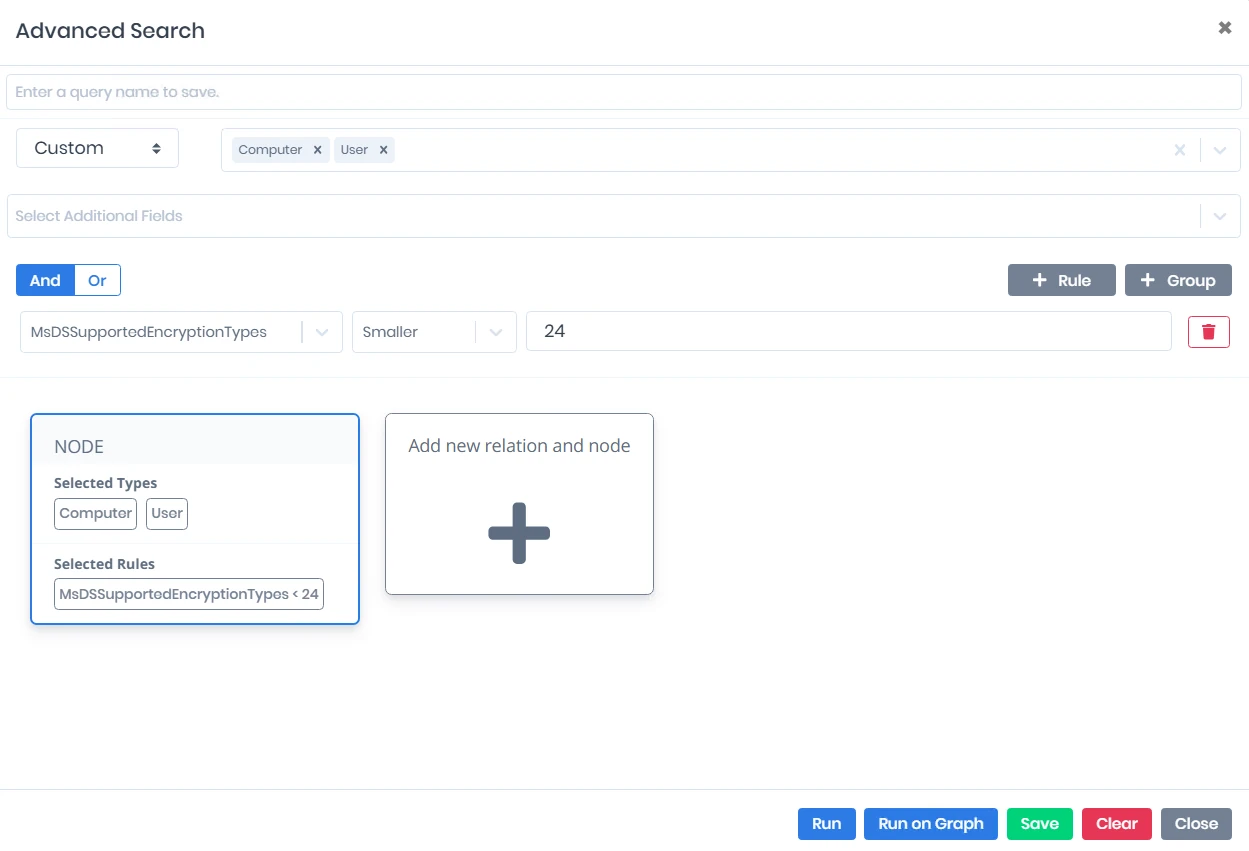
Task: Switch the condition operator to Or
Action: point(97,280)
